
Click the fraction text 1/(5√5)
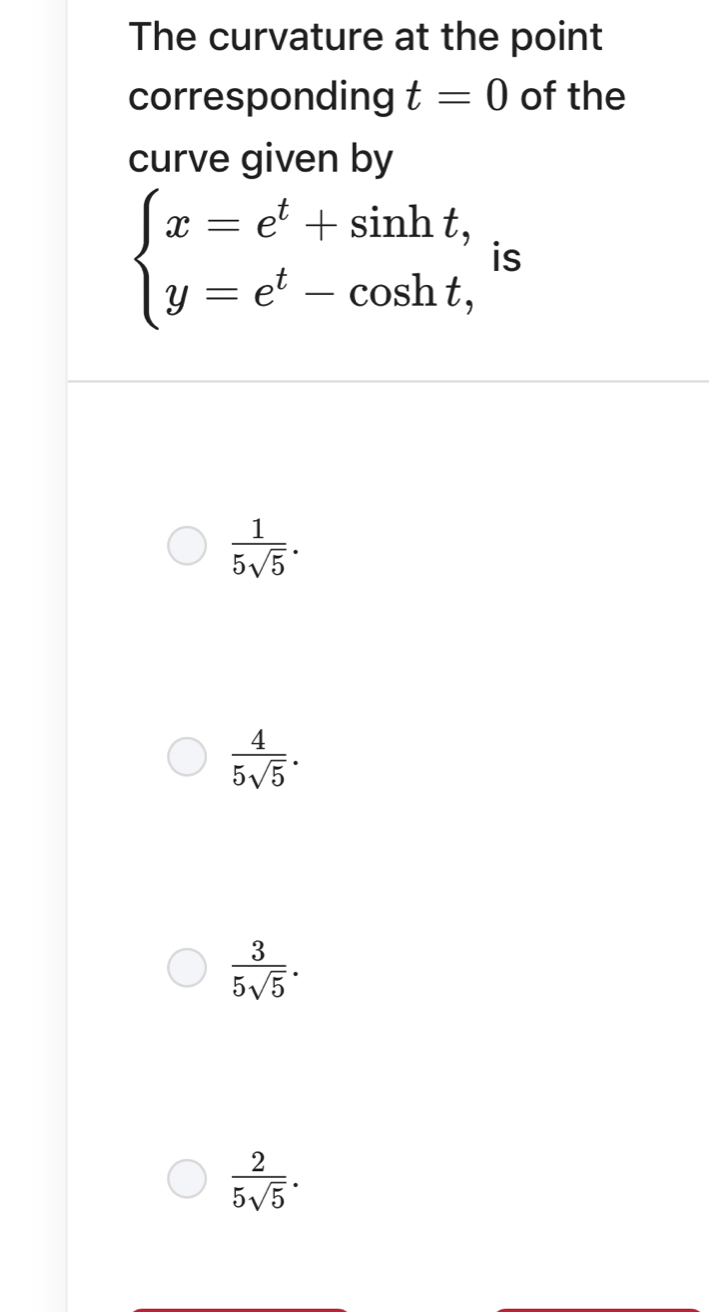(258, 548)
